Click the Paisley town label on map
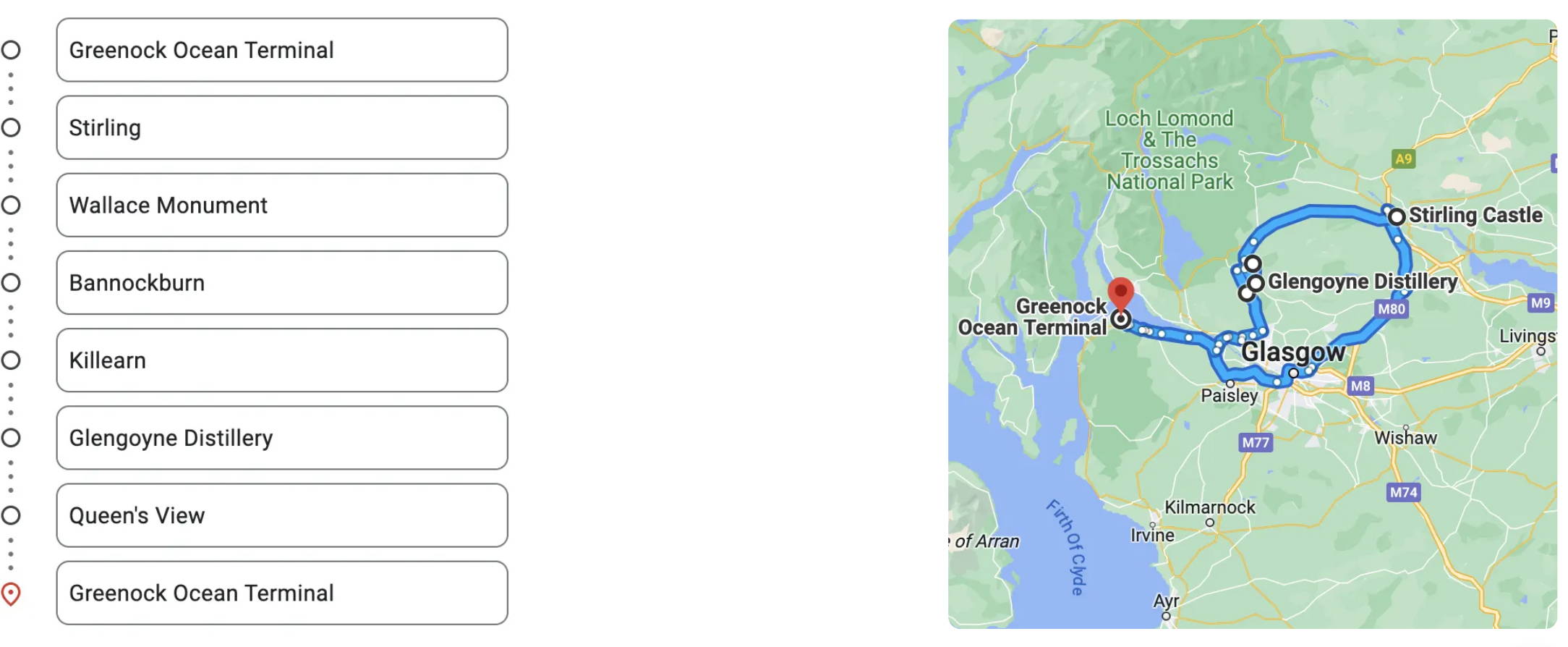 pos(1230,396)
